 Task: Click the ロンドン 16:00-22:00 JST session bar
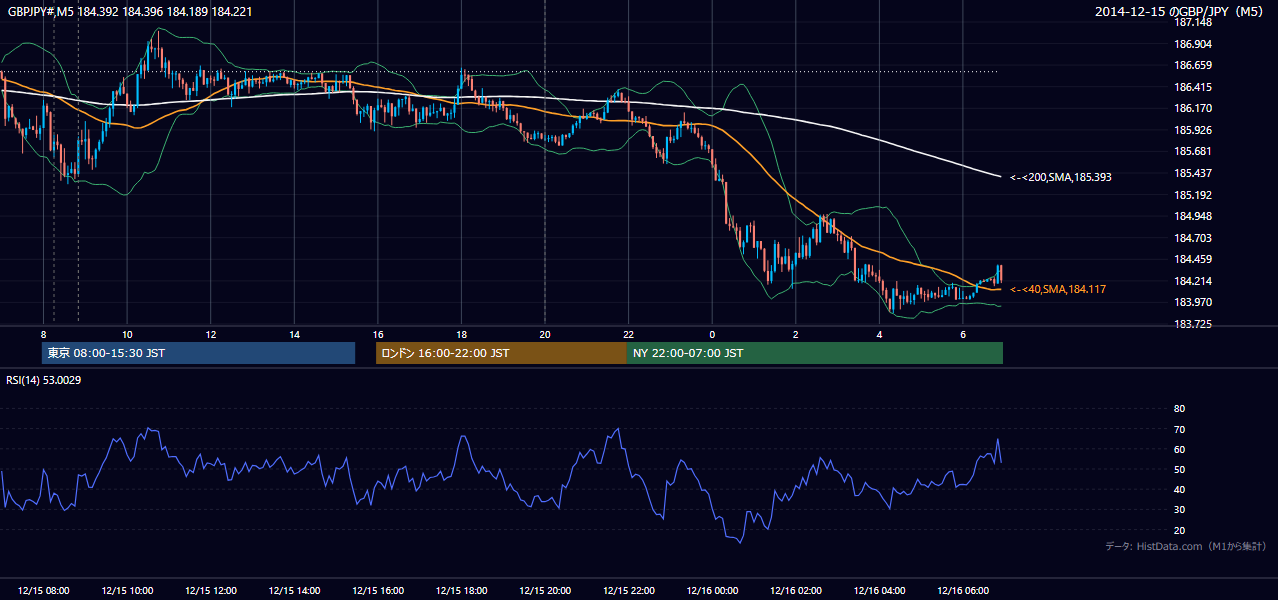[501, 353]
